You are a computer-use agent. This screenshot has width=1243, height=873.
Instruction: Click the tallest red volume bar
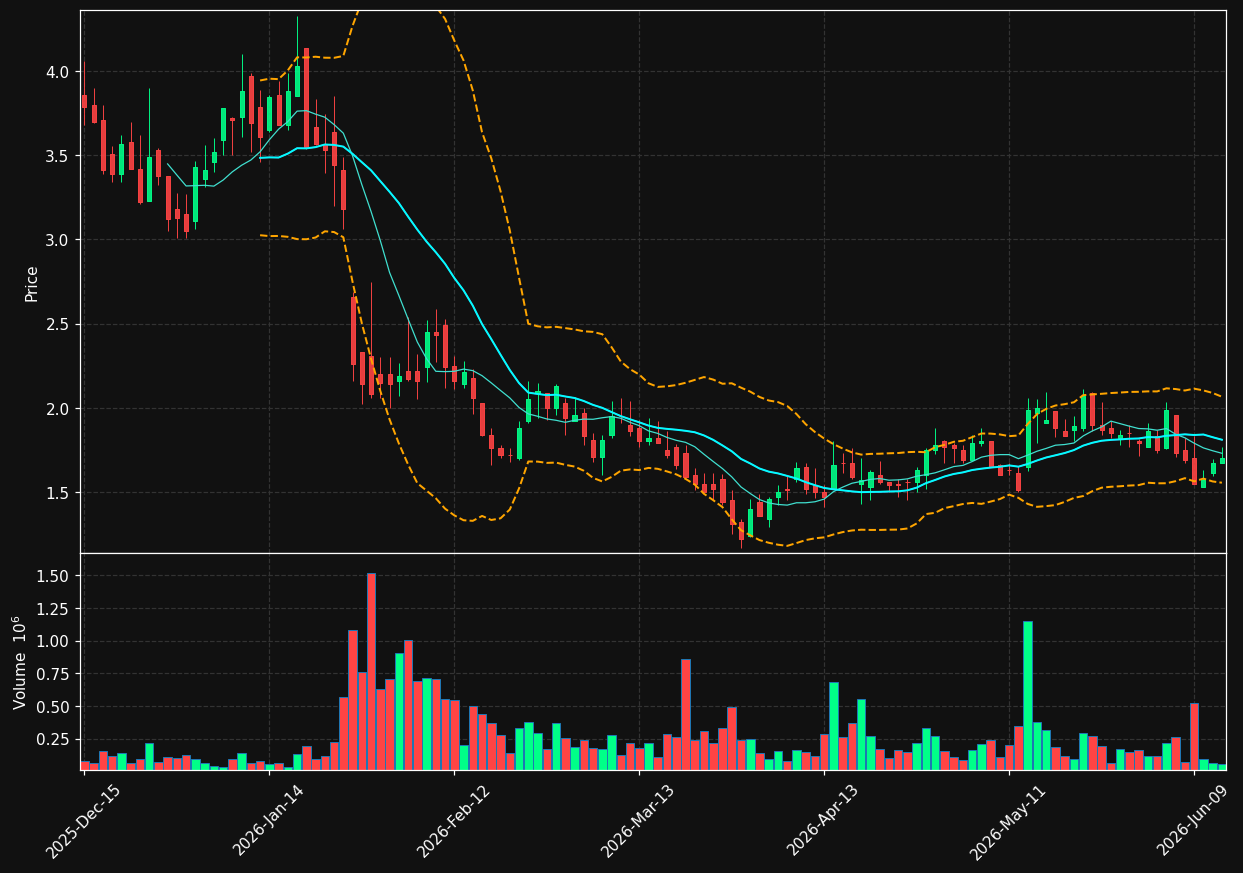371,671
